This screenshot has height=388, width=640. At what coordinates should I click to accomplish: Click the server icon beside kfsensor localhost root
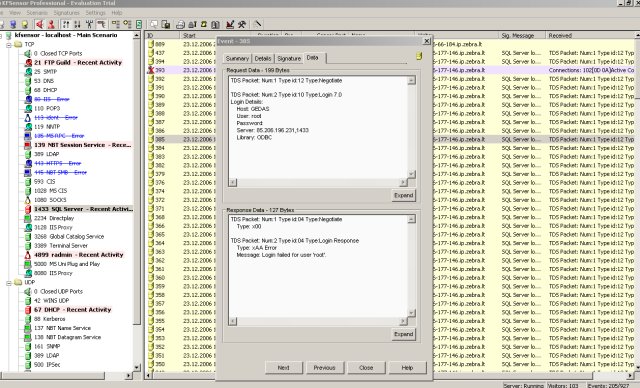(x=9, y=35)
